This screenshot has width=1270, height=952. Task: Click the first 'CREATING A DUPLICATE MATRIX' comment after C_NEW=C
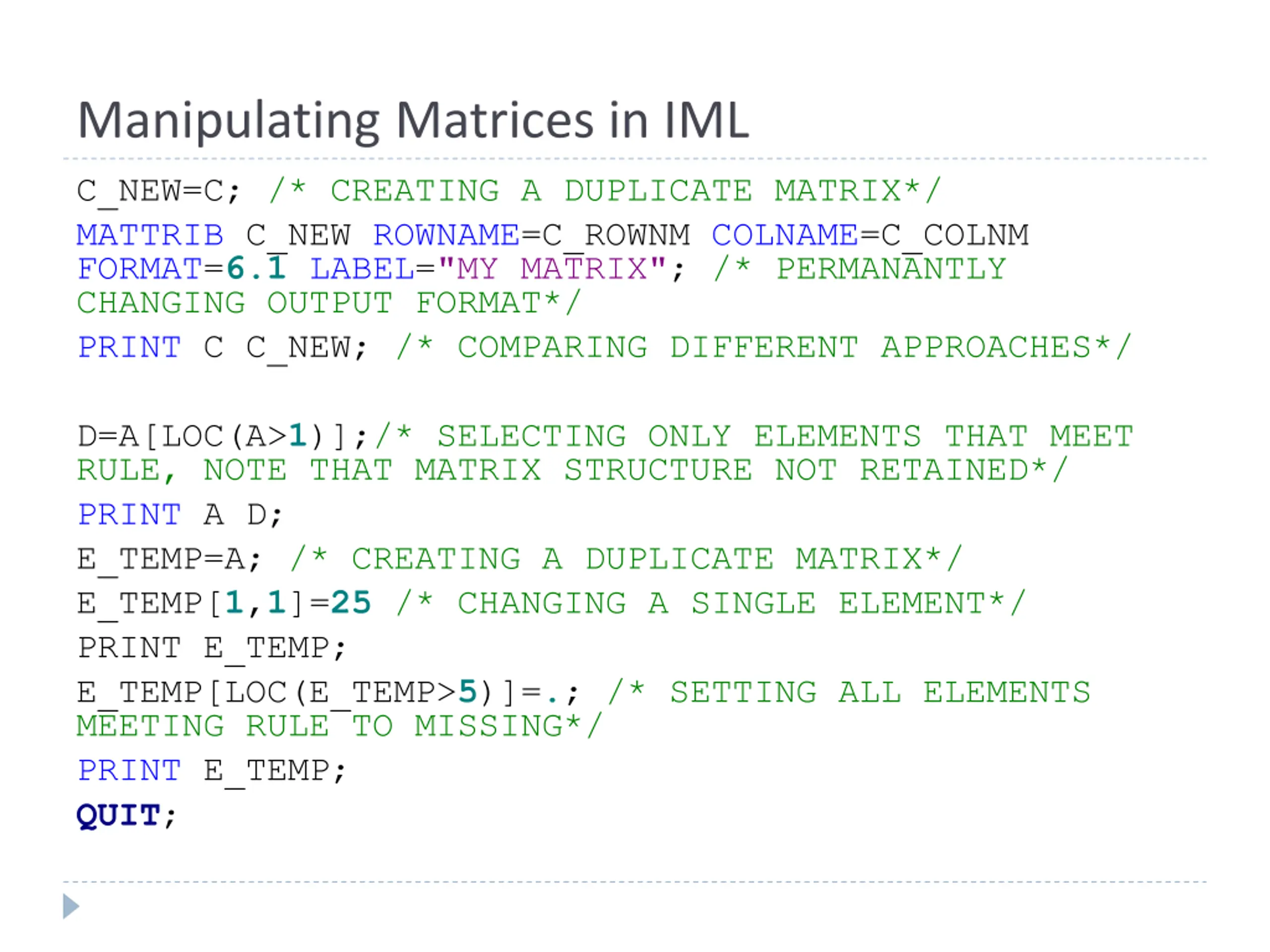coord(606,191)
